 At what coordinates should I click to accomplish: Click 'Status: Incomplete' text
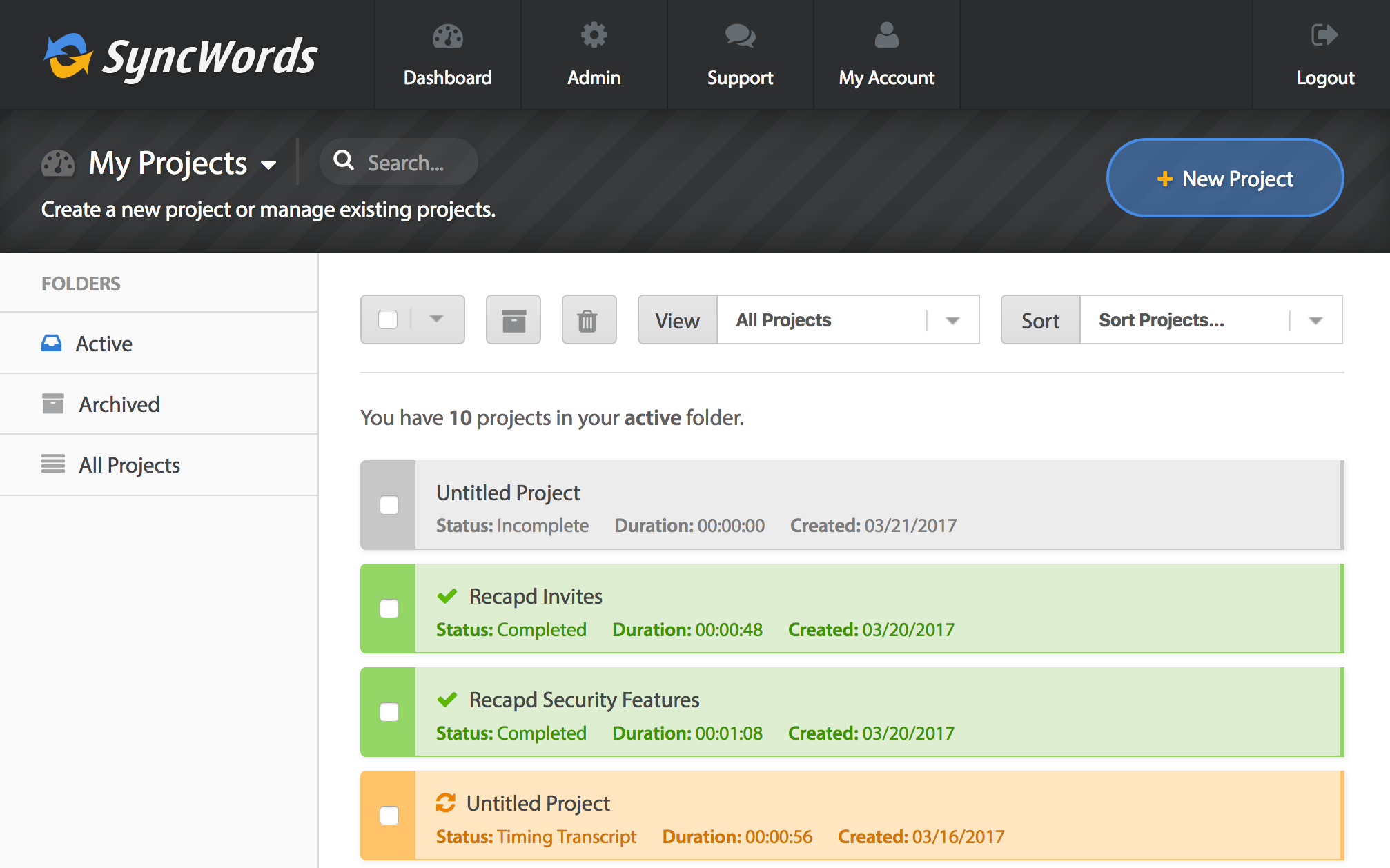tap(512, 526)
